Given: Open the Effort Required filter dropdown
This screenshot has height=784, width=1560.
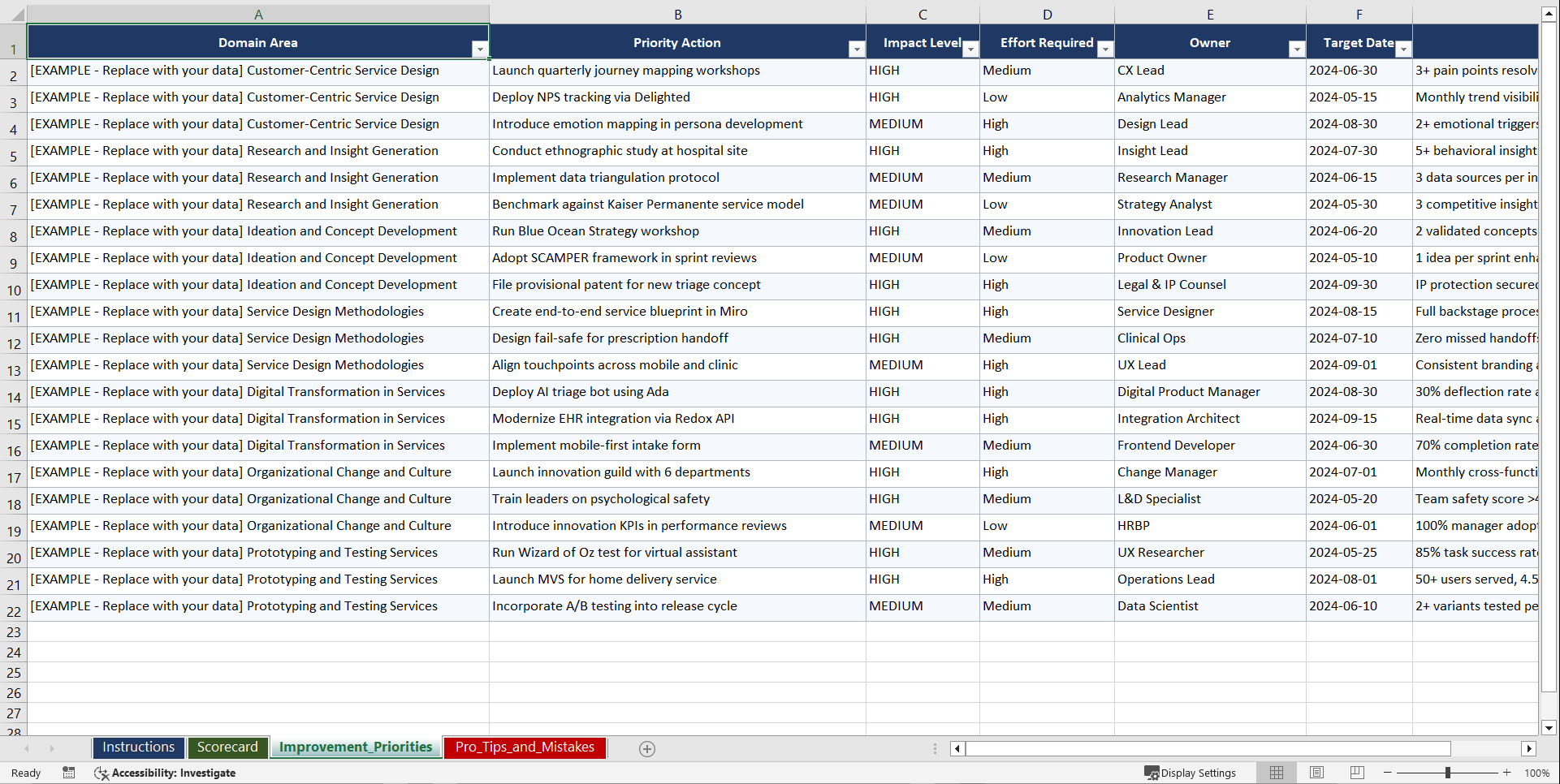Looking at the screenshot, I should 1105,50.
